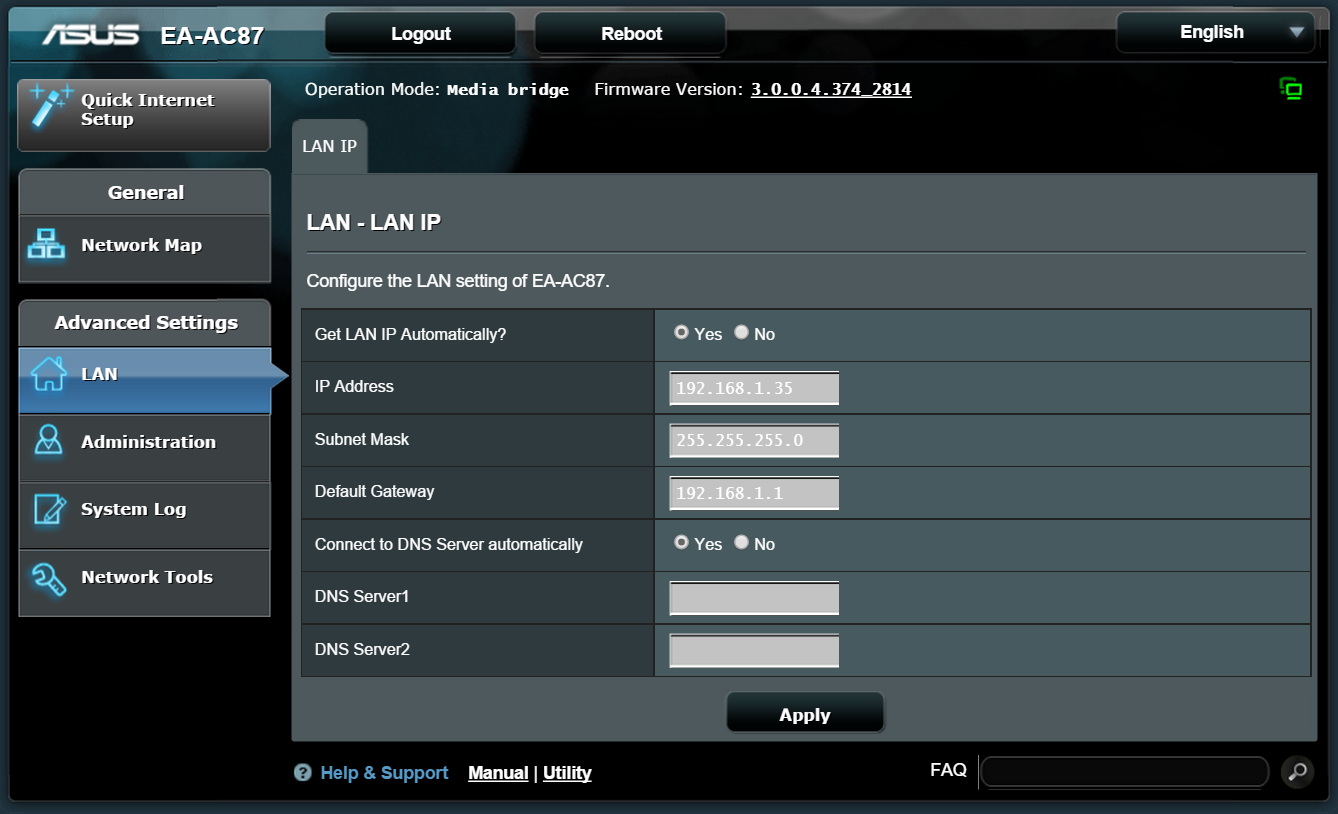Click the FAQ search magnifier icon
This screenshot has height=814, width=1338.
[1297, 771]
